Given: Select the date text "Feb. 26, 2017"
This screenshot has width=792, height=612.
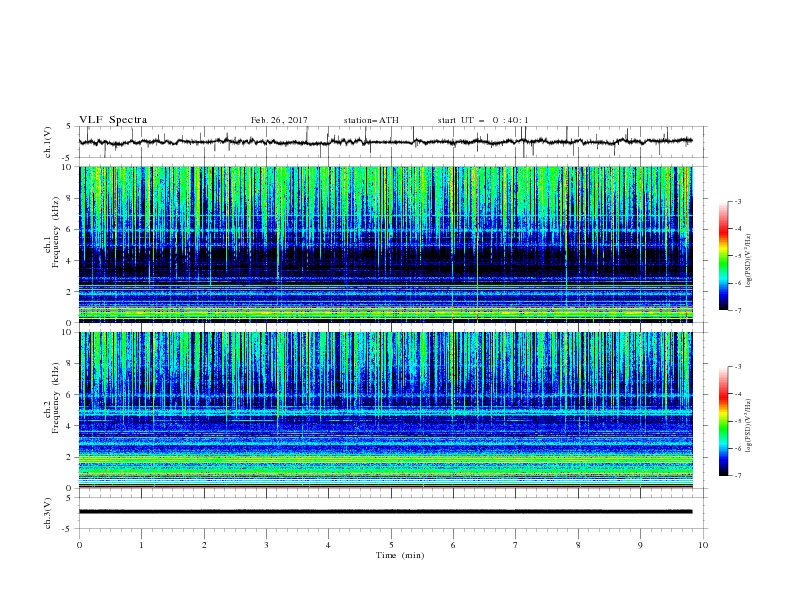Looking at the screenshot, I should coord(279,120).
